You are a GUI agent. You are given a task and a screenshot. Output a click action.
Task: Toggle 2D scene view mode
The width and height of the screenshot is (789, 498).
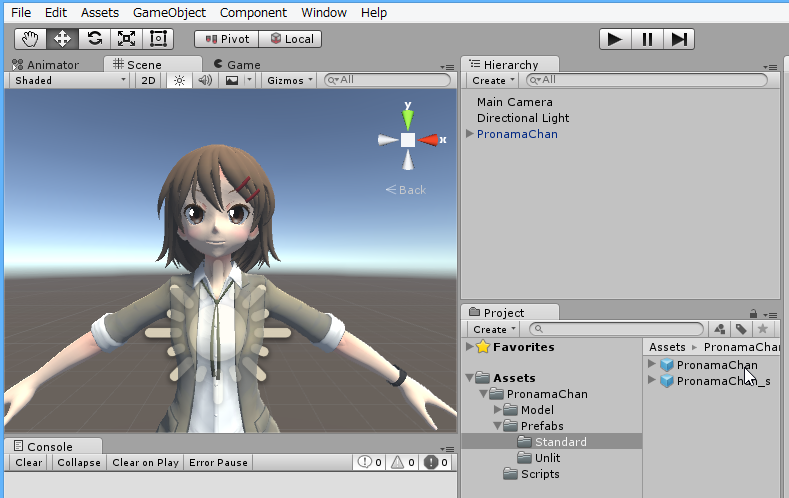148,80
